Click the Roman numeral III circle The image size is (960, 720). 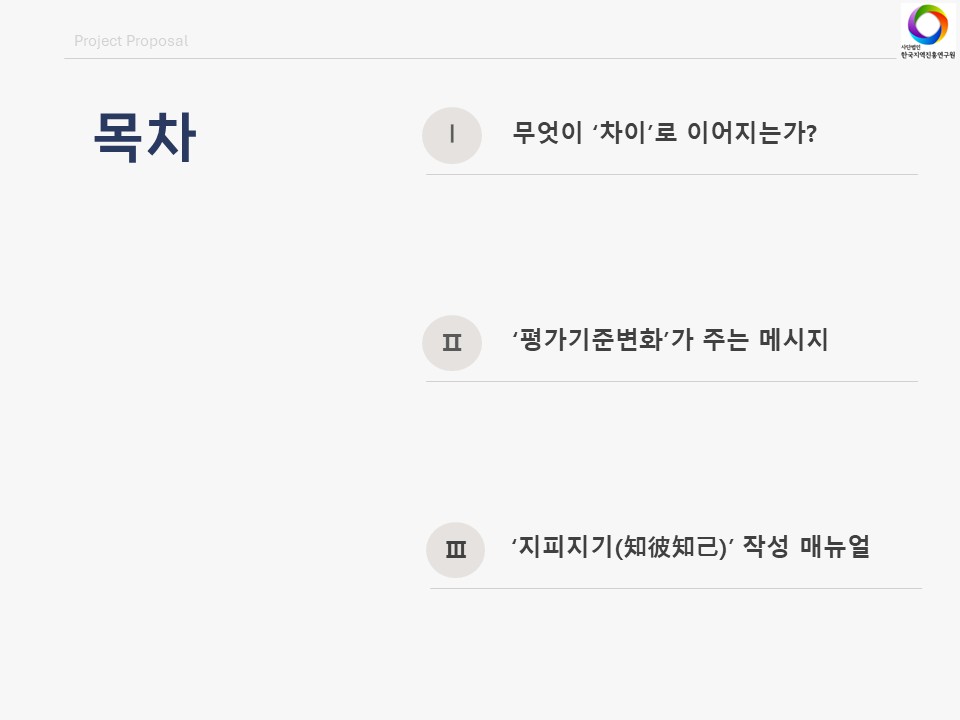click(x=455, y=549)
